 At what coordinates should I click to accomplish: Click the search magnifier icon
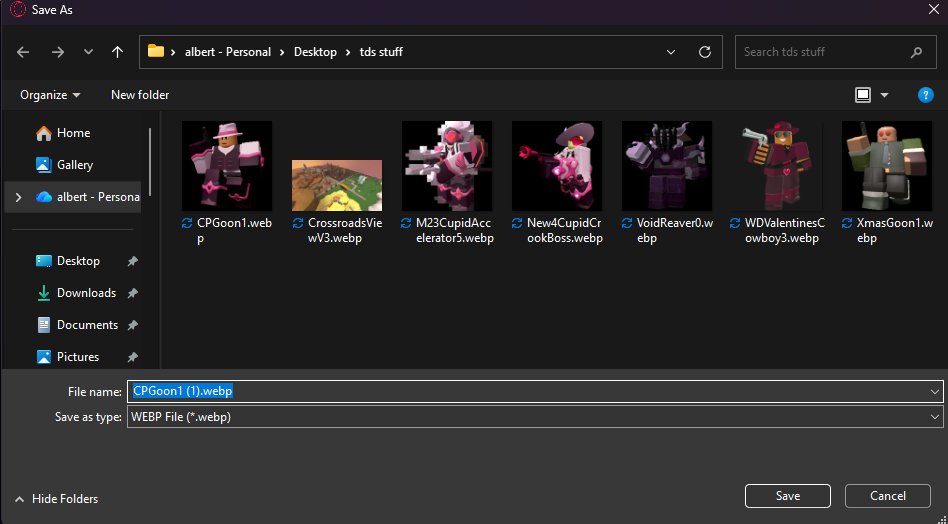click(x=916, y=52)
